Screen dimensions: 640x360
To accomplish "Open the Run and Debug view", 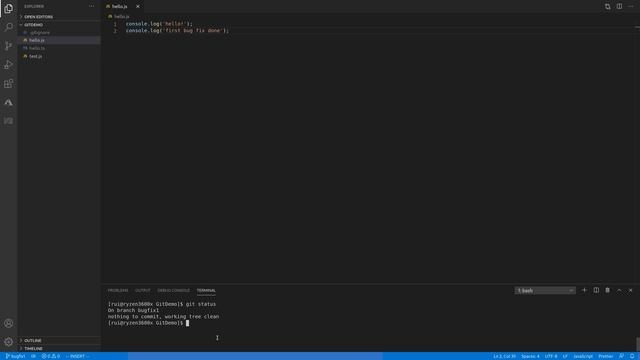I will (8, 64).
